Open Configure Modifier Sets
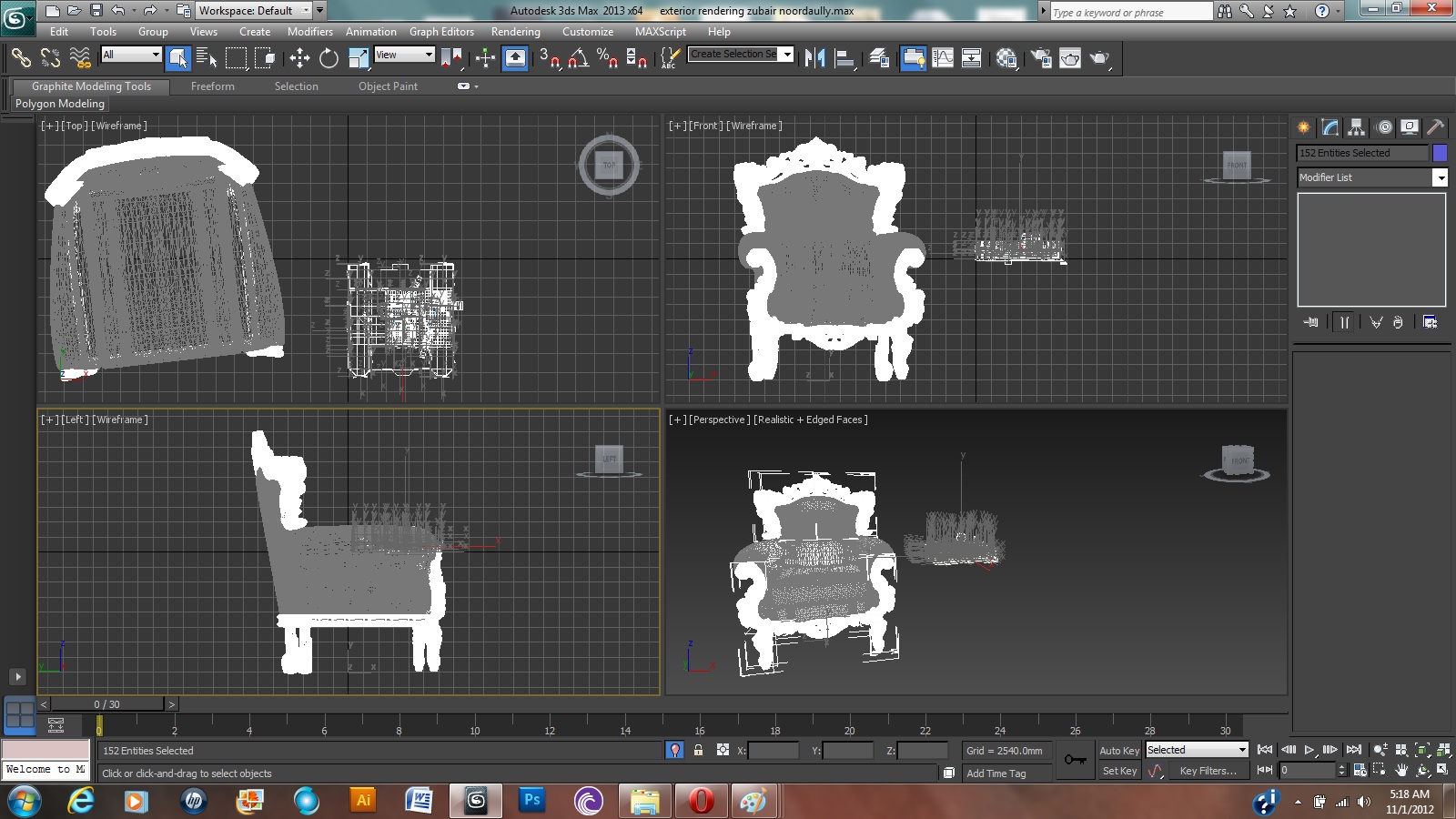 point(1430,322)
